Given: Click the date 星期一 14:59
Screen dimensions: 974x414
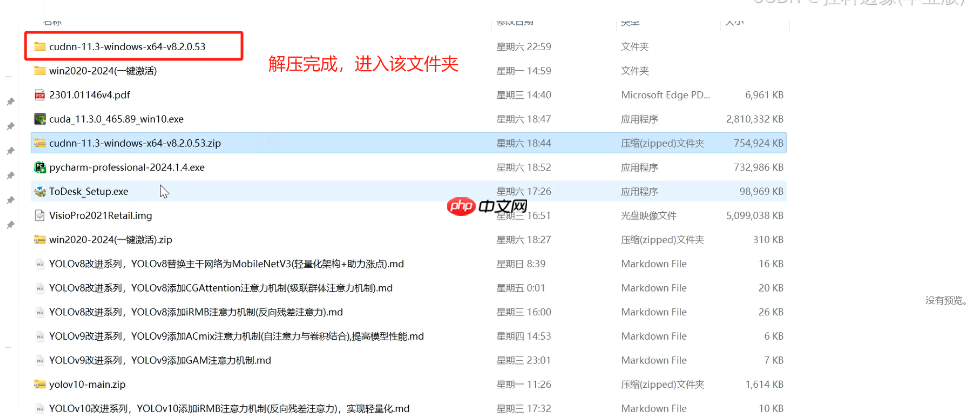Looking at the screenshot, I should (524, 70).
